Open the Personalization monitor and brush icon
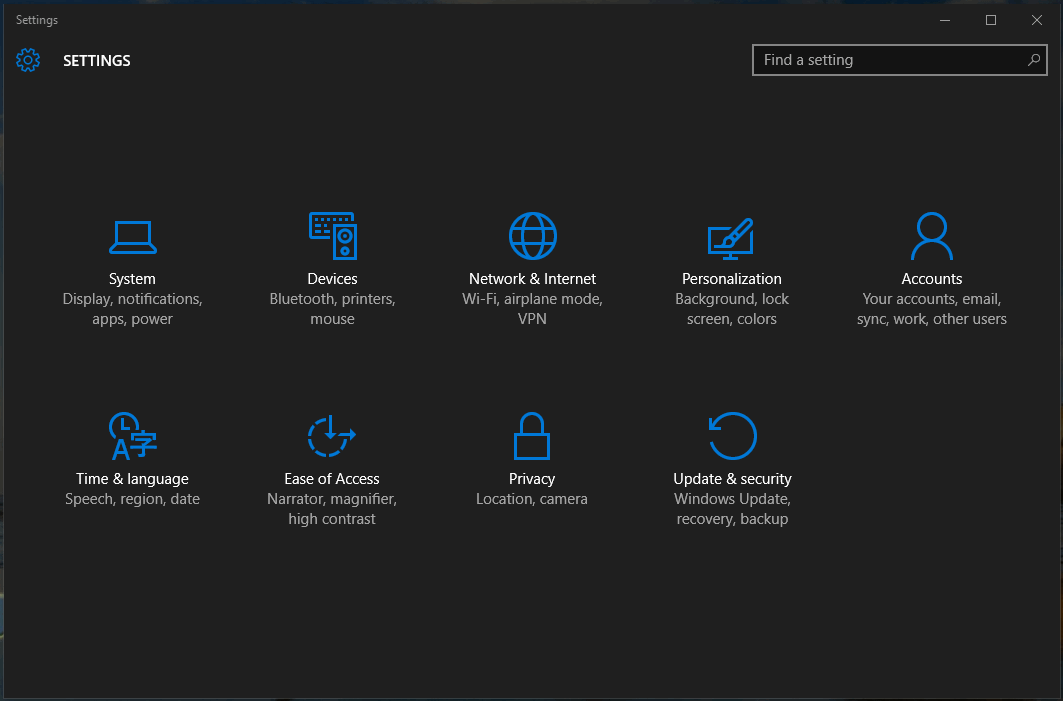 (x=731, y=238)
